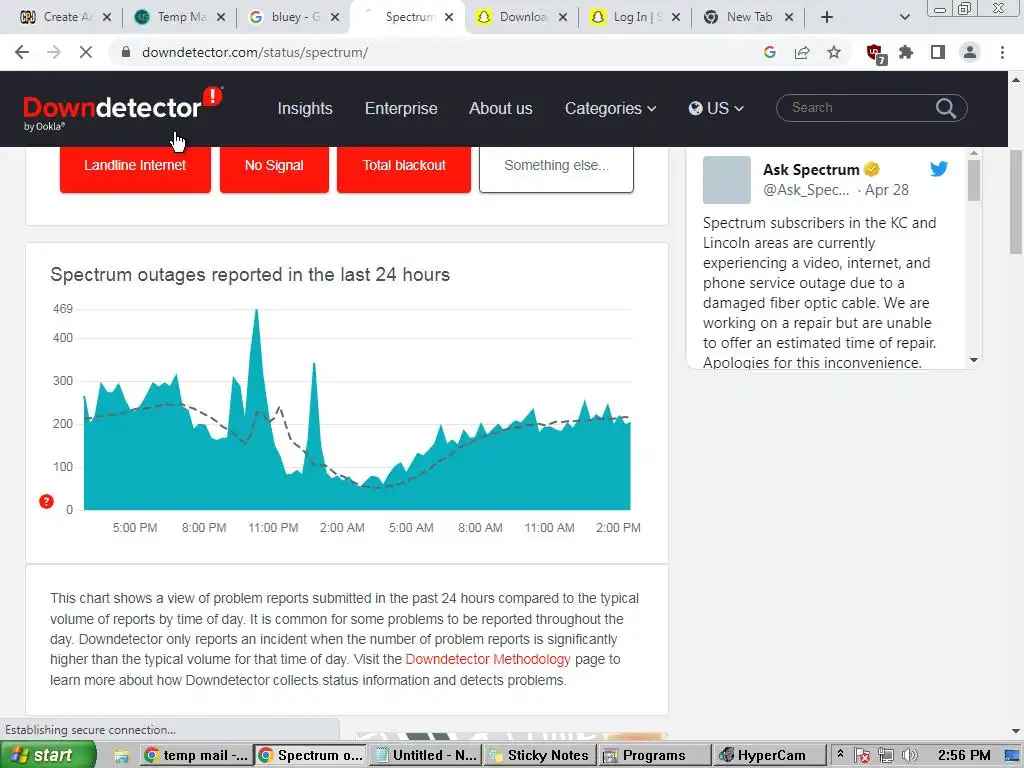Click Ask Spectrum profile avatar
Screen dimensions: 1024x768
(x=727, y=180)
